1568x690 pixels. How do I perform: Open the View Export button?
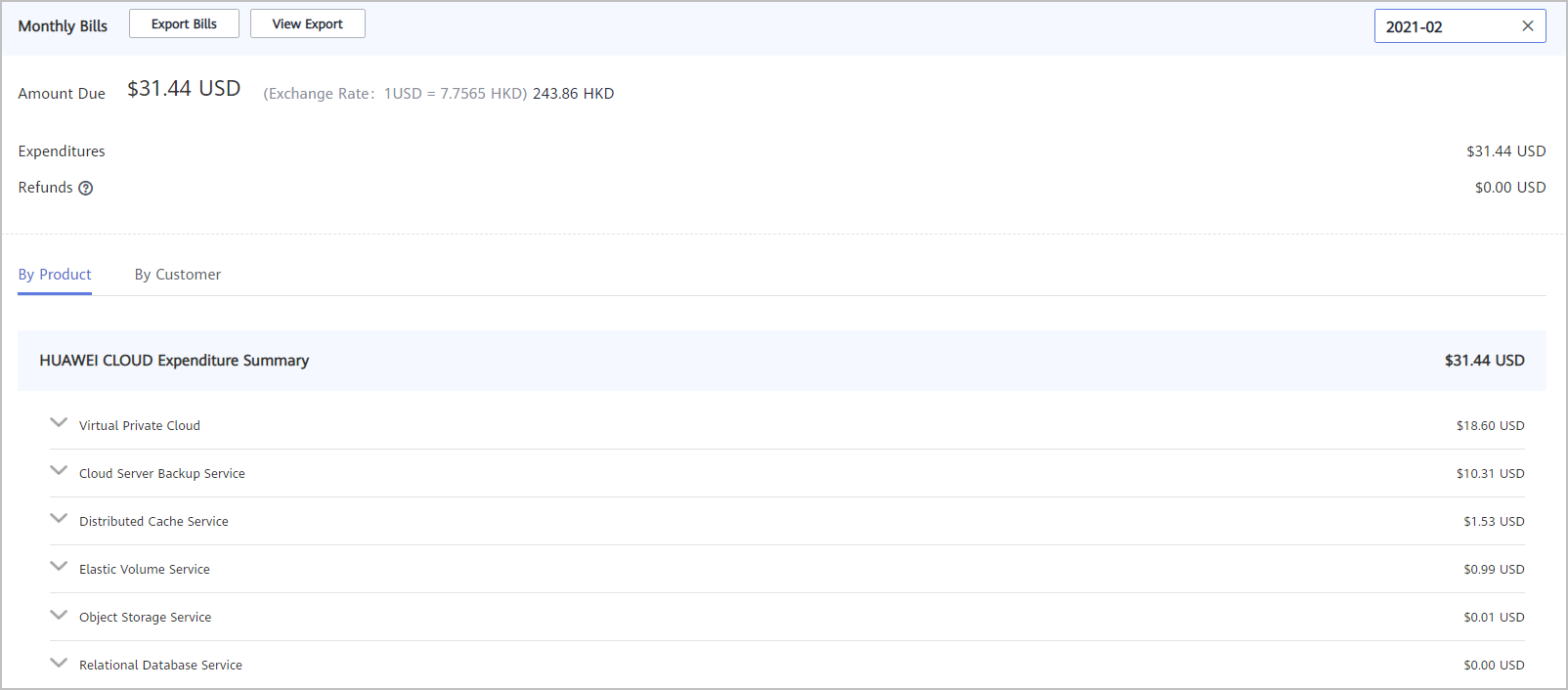[x=307, y=24]
